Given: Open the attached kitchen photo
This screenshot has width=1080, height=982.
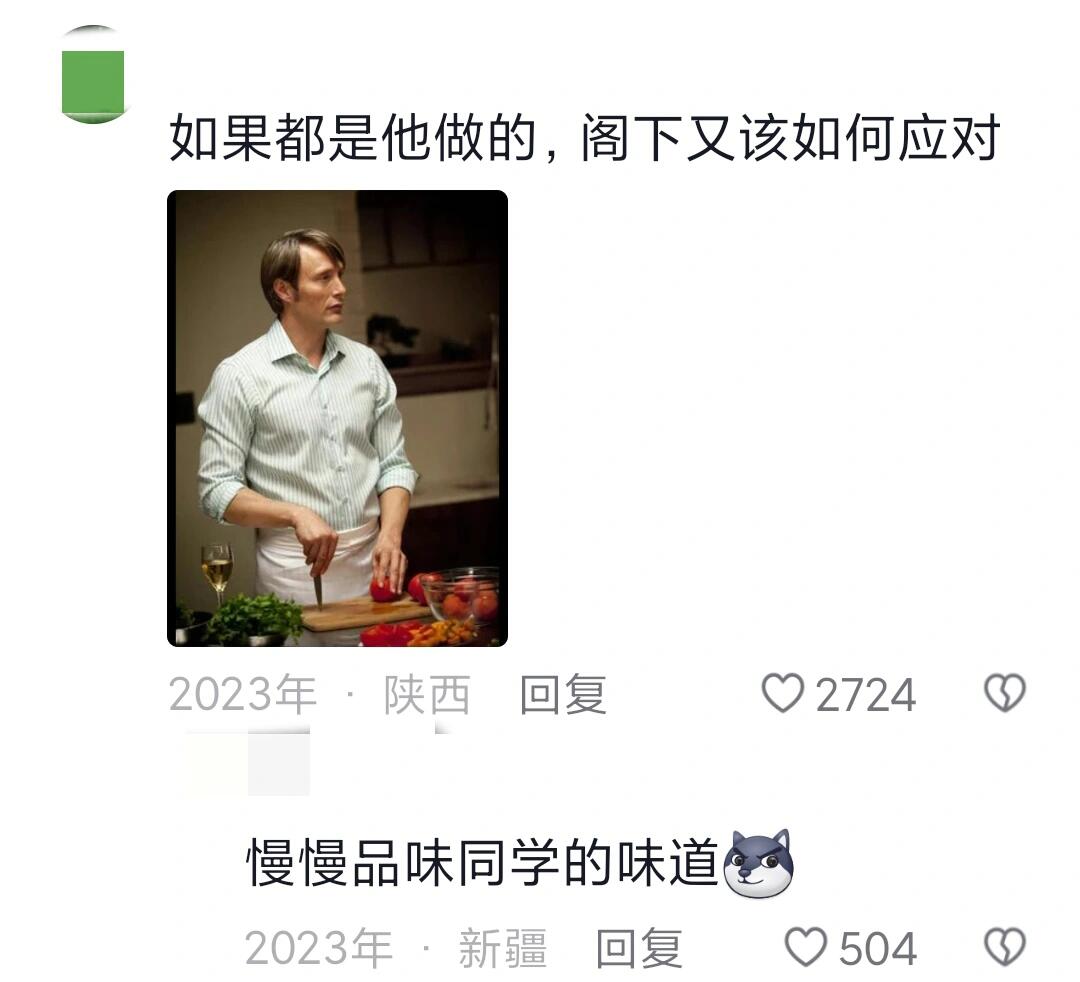Looking at the screenshot, I should [338, 418].
